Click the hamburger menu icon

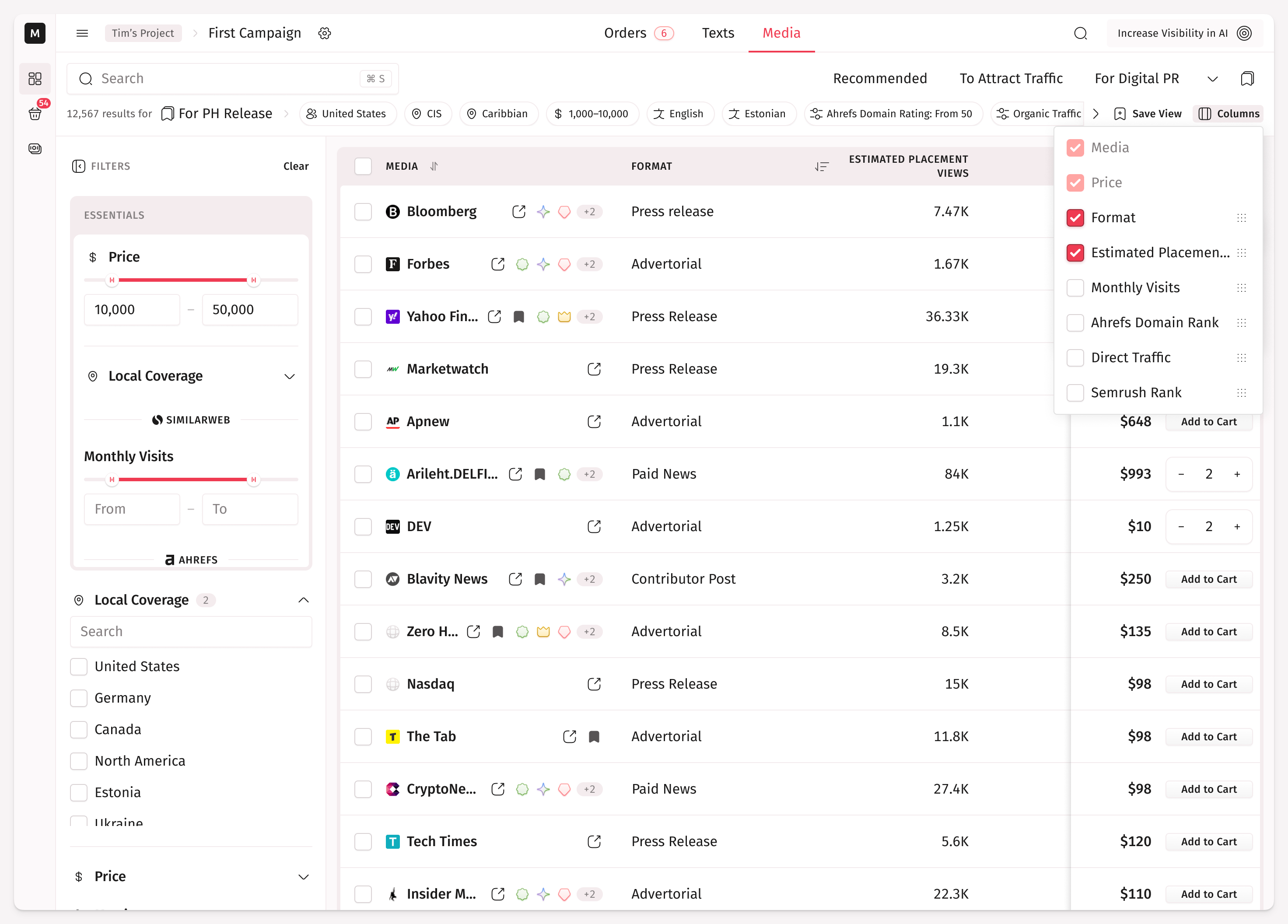click(x=82, y=33)
